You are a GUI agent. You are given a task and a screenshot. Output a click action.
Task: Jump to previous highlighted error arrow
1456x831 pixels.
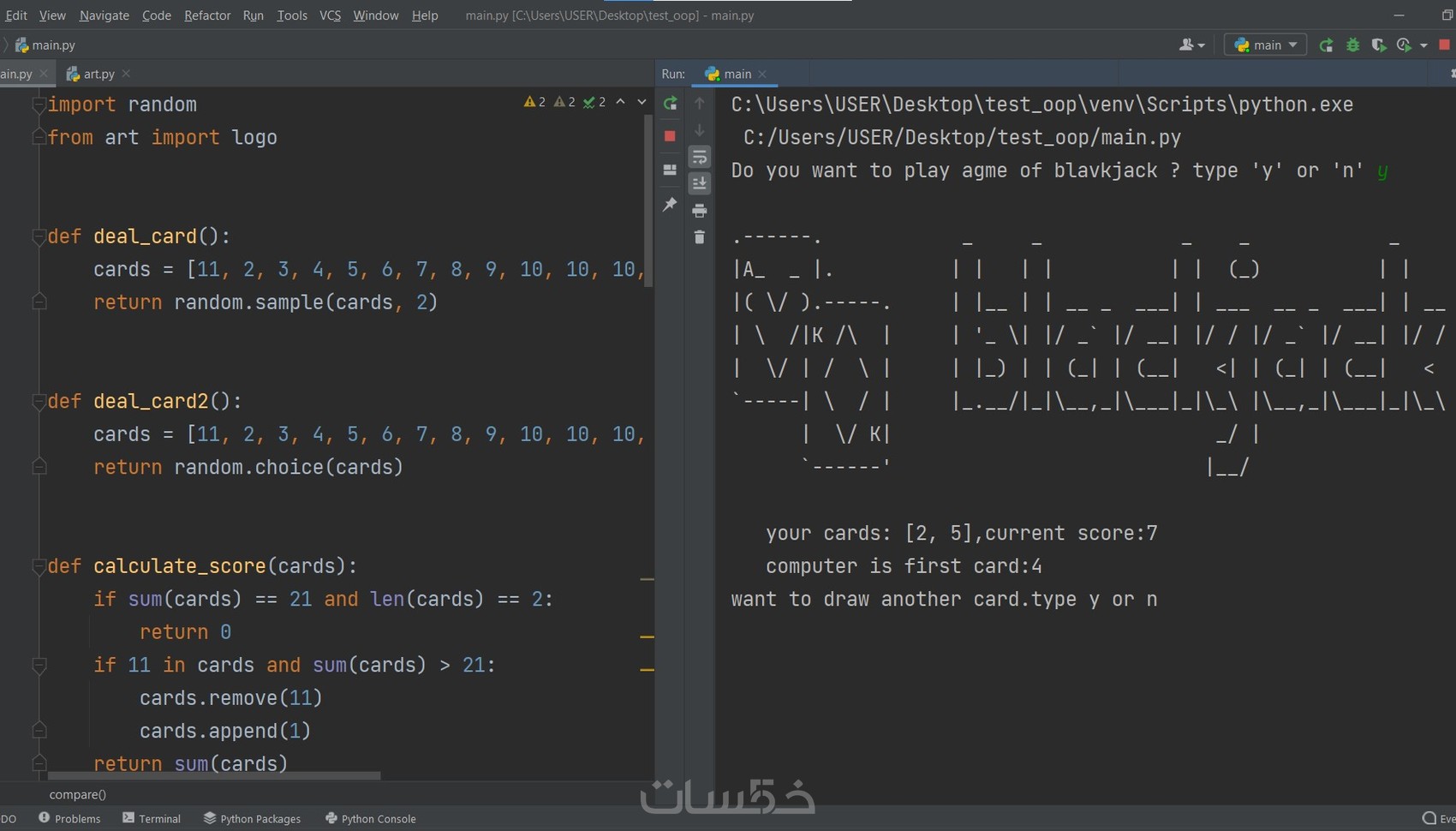click(621, 102)
